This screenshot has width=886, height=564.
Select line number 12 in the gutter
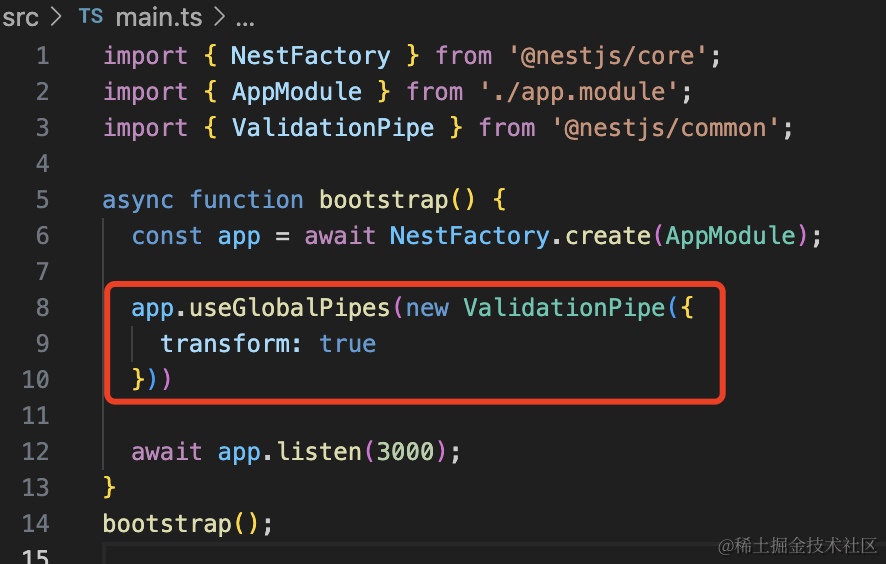click(x=35, y=452)
